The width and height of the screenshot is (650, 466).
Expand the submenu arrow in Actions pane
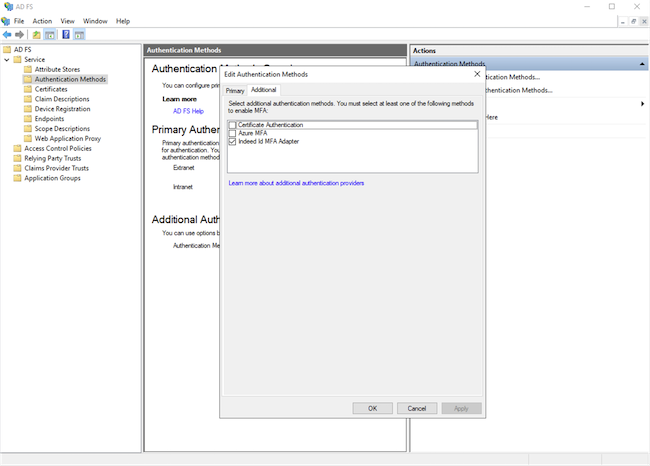(643, 104)
